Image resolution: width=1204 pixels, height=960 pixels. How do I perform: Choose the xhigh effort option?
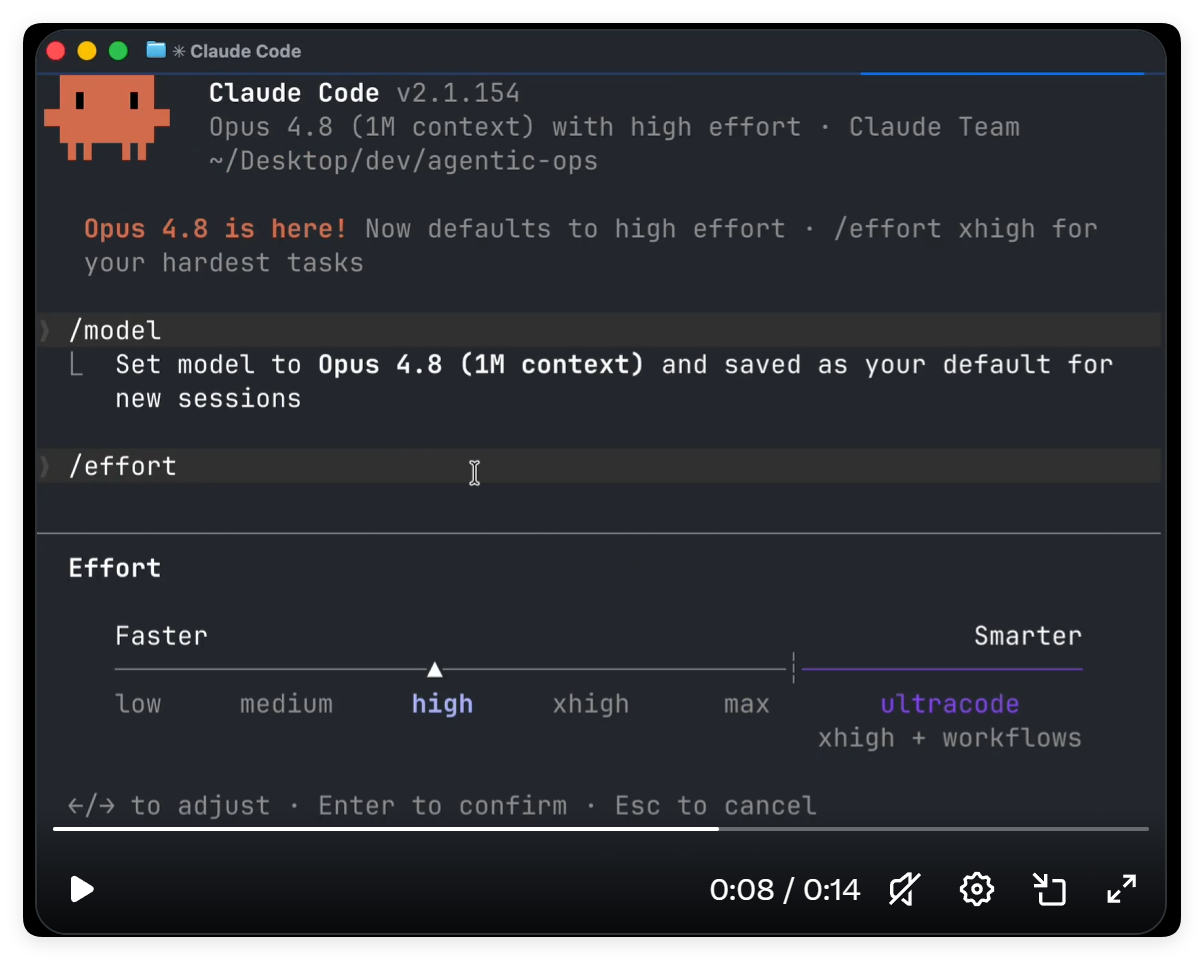click(591, 704)
